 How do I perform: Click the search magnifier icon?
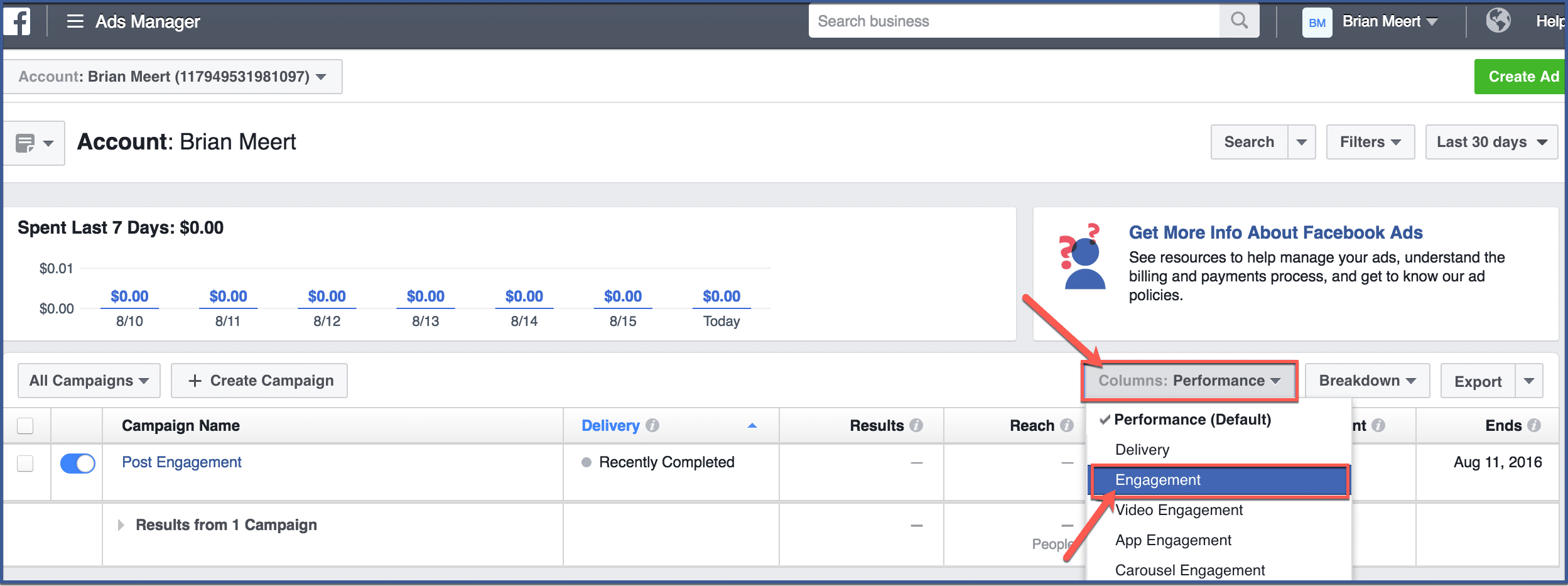point(1239,21)
